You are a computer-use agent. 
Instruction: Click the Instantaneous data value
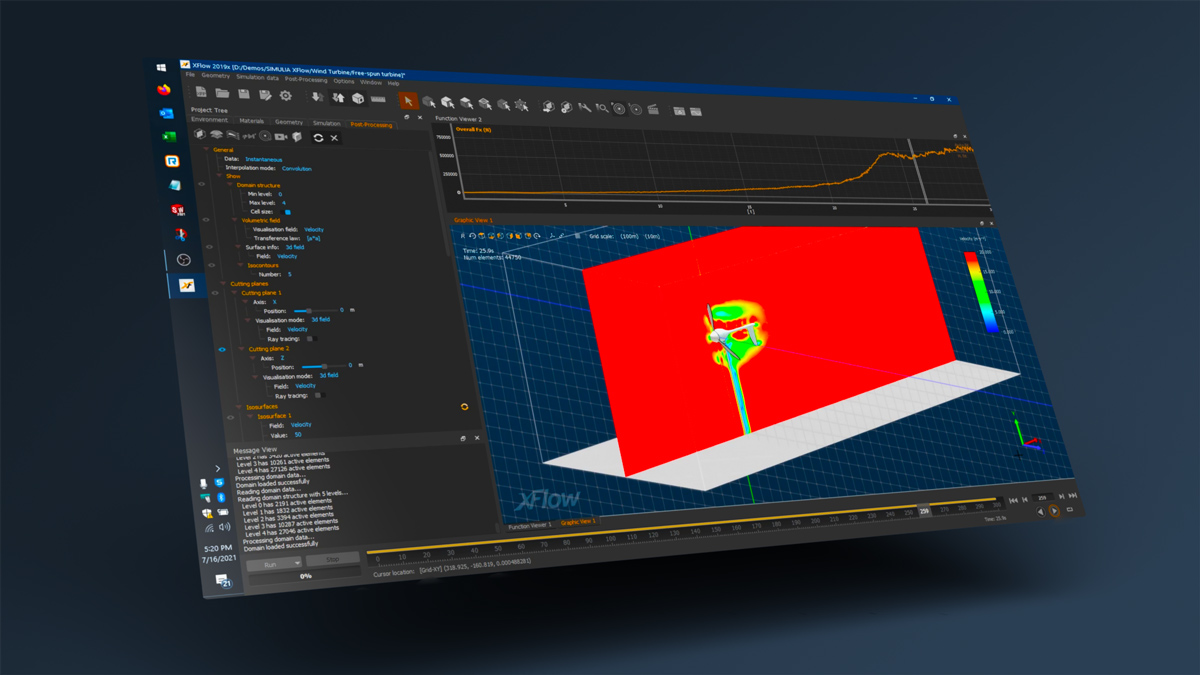click(x=264, y=159)
